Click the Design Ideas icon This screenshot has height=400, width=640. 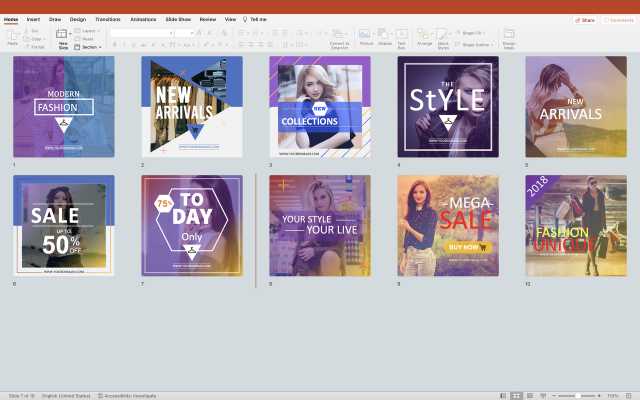click(x=509, y=36)
